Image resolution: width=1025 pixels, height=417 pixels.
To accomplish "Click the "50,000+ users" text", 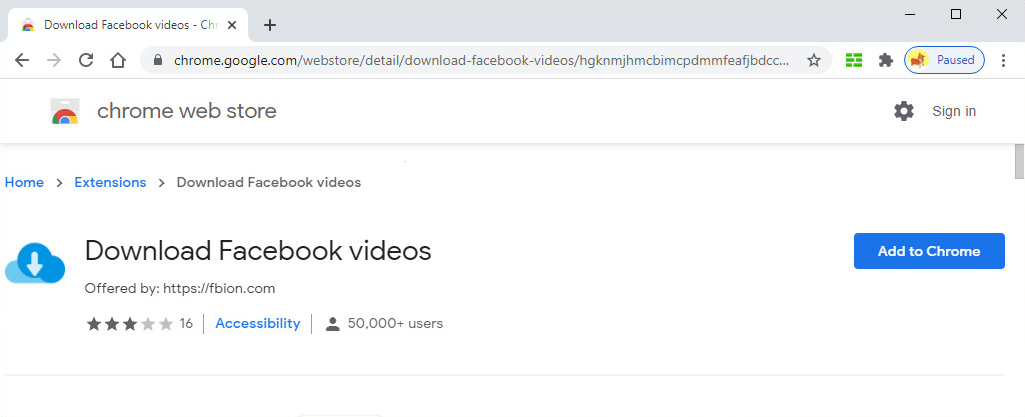I will pos(395,323).
